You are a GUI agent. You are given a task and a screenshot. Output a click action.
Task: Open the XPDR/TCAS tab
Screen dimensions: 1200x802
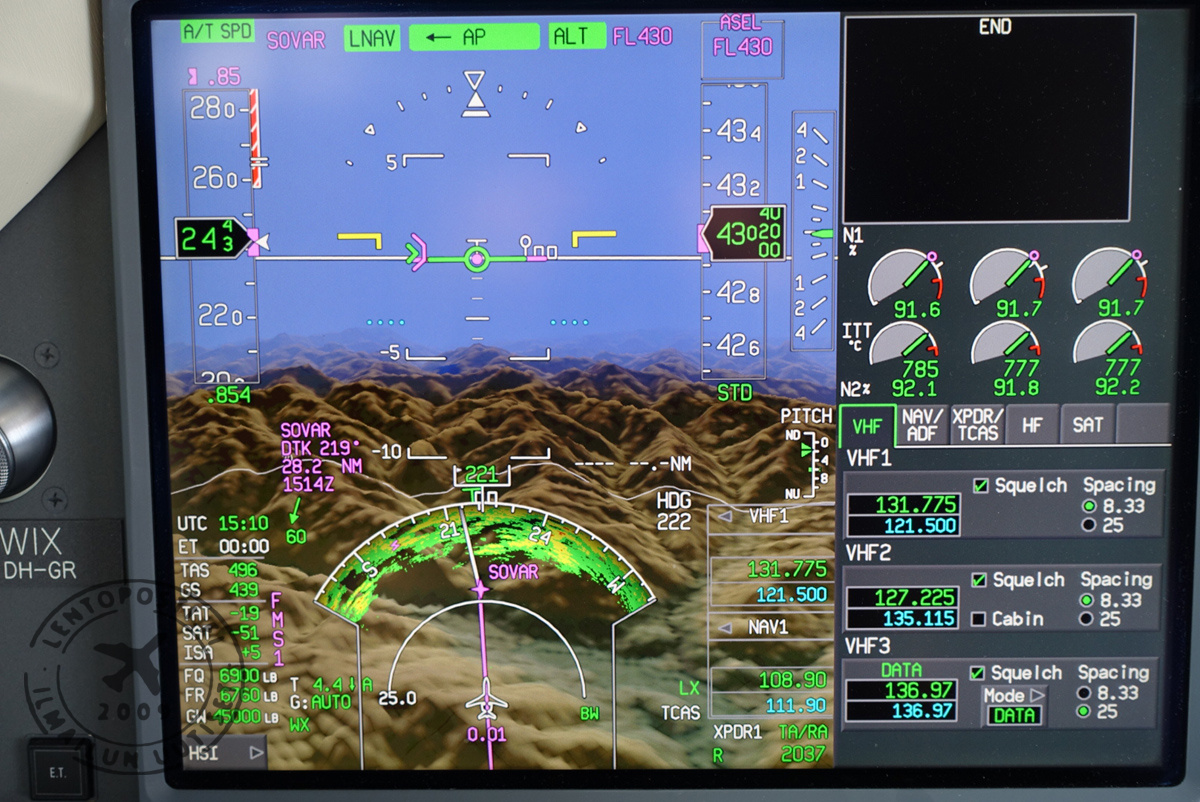976,425
